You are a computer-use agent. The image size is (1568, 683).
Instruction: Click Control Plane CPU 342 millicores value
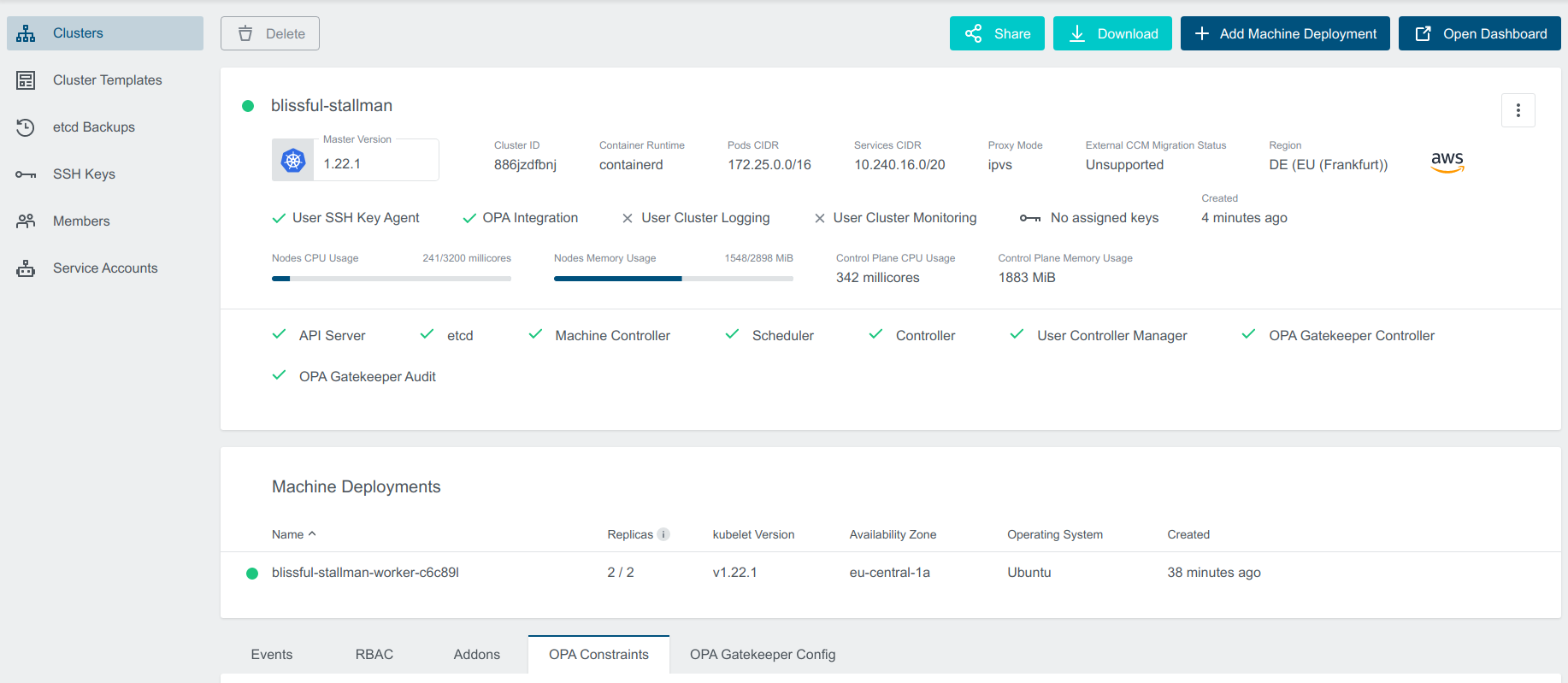878,278
